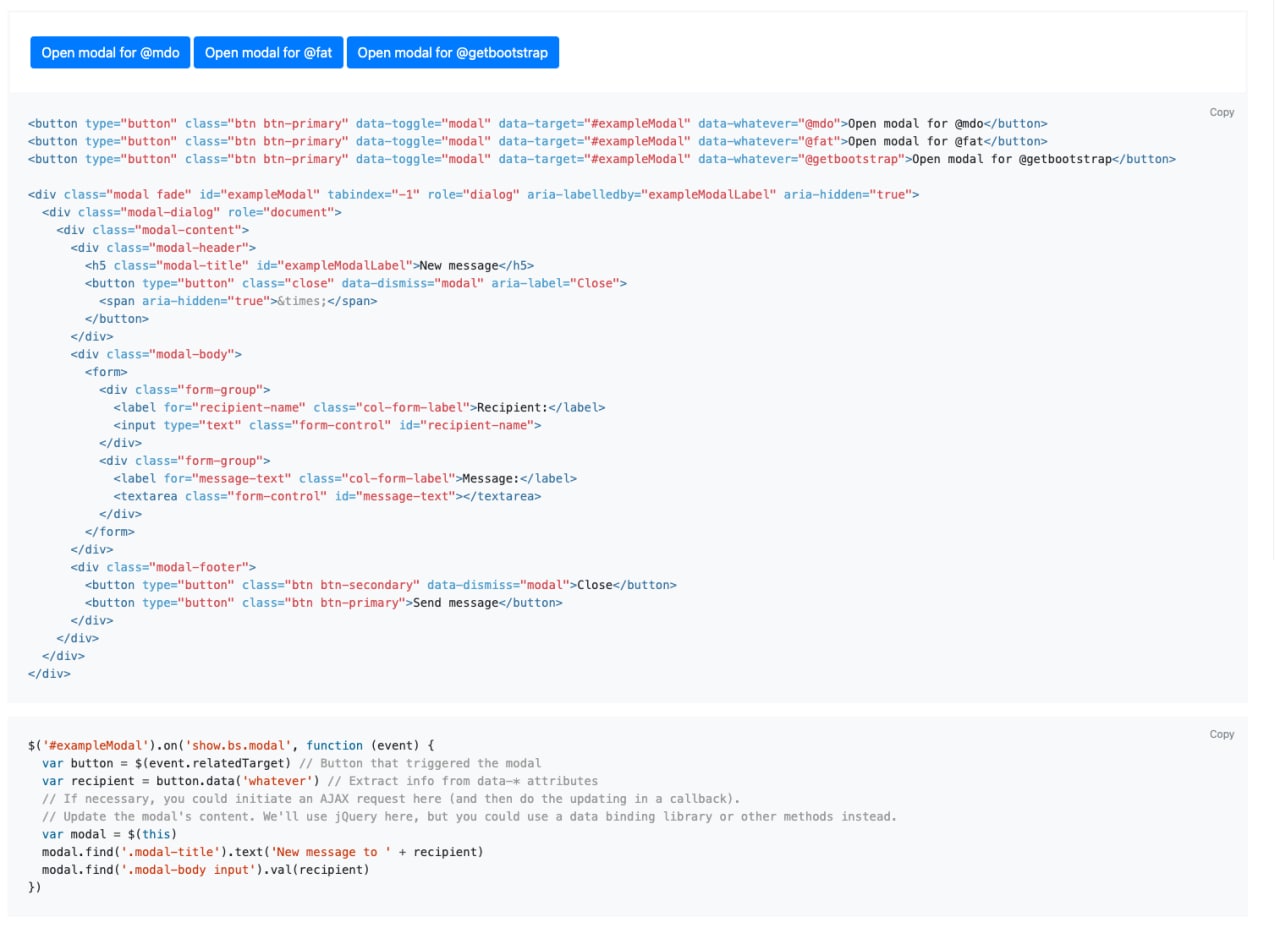Click the 'Recipient:' label code line
This screenshot has height=933, width=1280.
point(359,407)
